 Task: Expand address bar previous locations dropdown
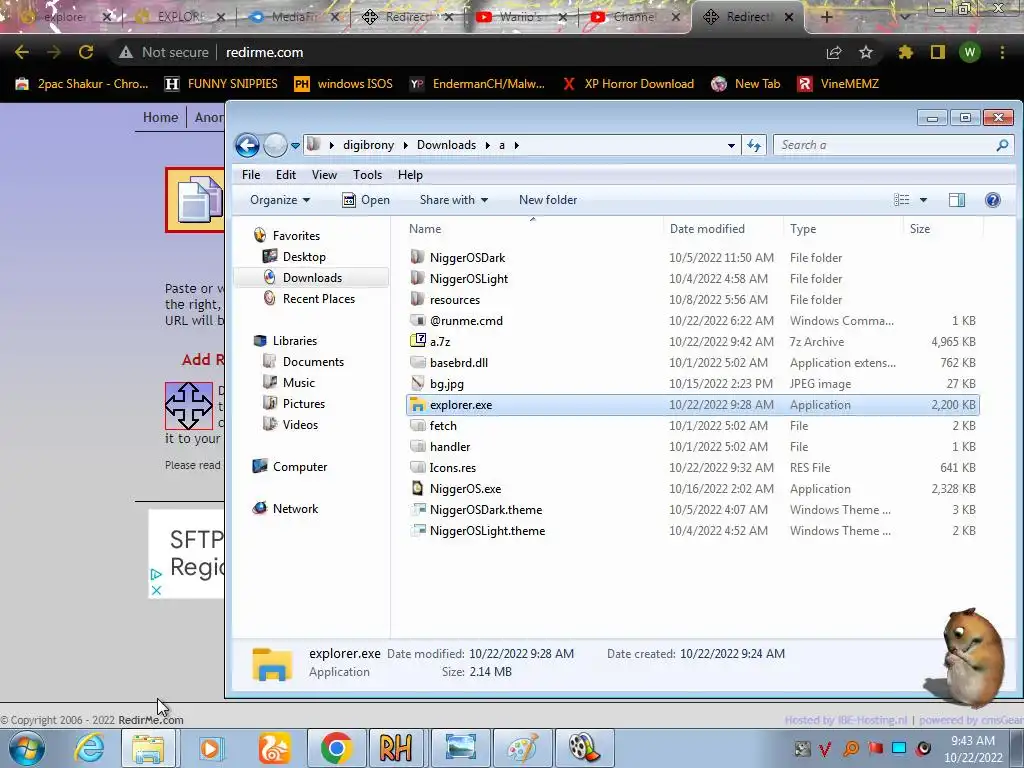[731, 146]
